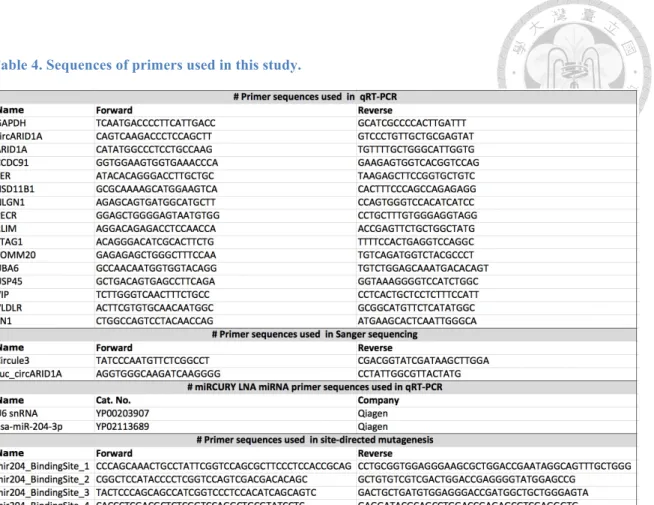Image resolution: width=654 pixels, height=505 pixels.
Task: Select the 'Company' column header
Action: coord(378,400)
